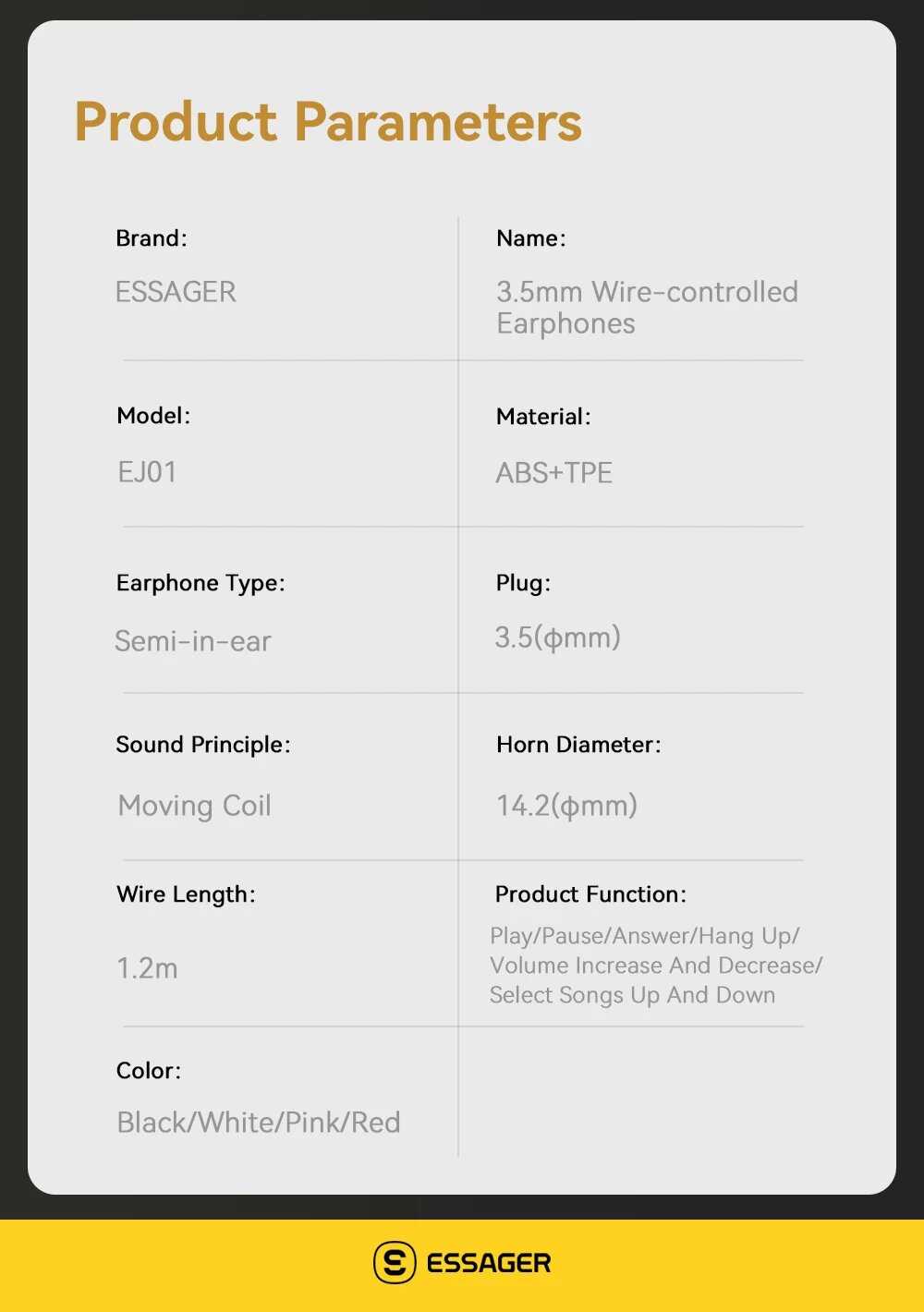Select the EJ01 model value
The width and height of the screenshot is (924, 1312).
pyautogui.click(x=147, y=472)
